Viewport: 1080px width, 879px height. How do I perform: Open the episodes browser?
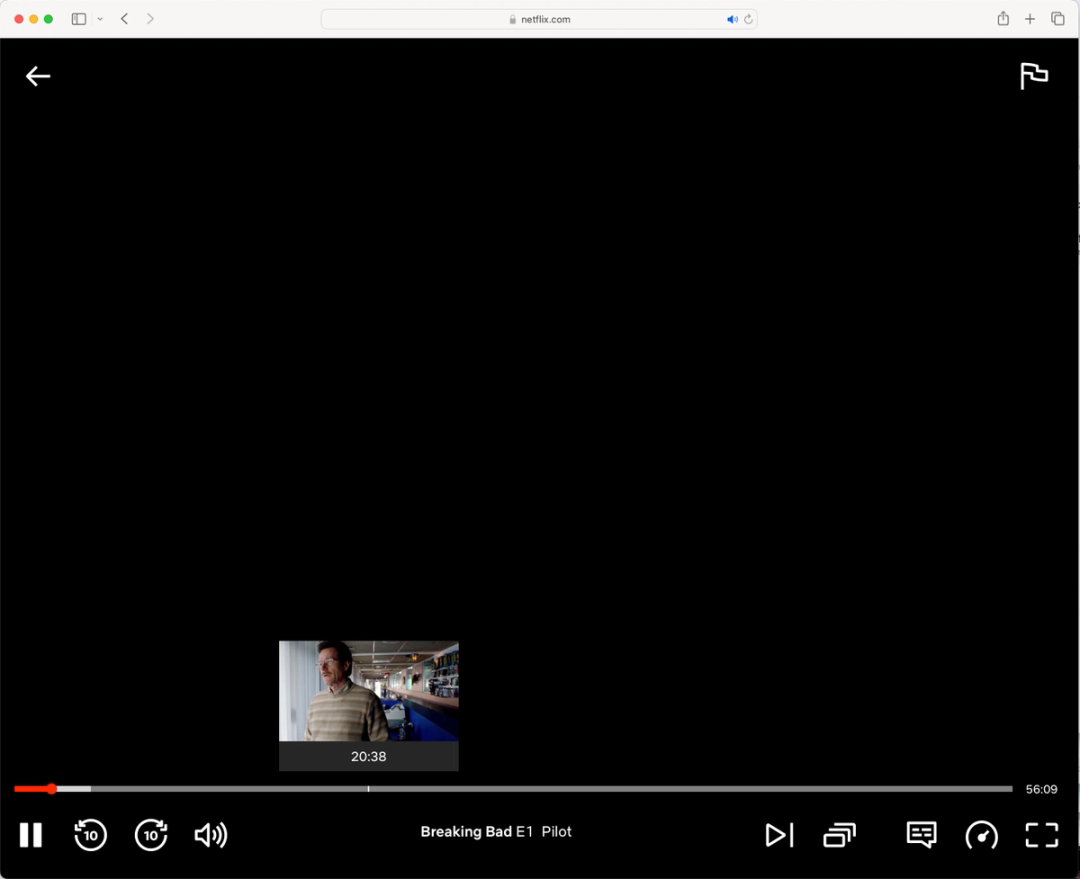[x=839, y=835]
